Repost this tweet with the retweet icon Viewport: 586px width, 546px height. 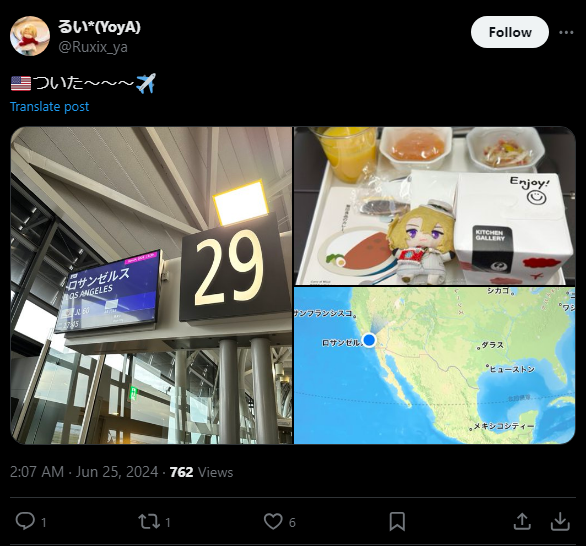[x=149, y=521]
